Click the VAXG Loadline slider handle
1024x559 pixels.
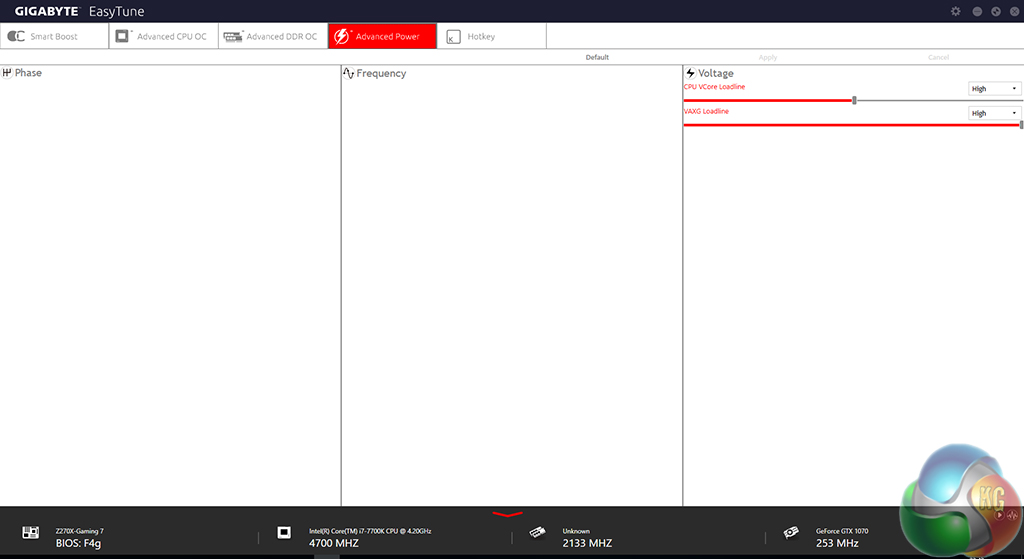pos(1020,124)
